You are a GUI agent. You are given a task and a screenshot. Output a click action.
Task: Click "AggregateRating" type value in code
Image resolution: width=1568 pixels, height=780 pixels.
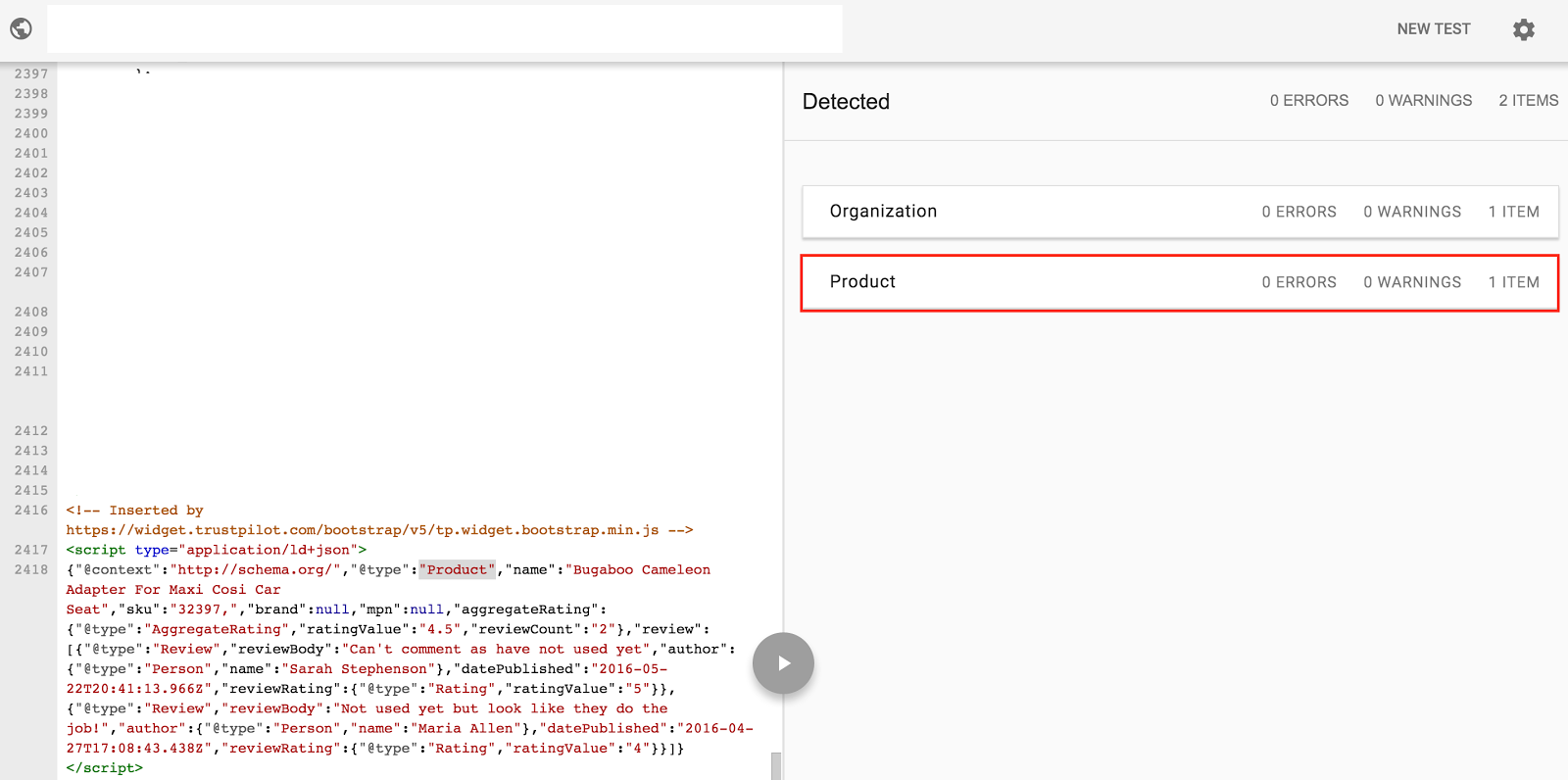click(x=217, y=629)
